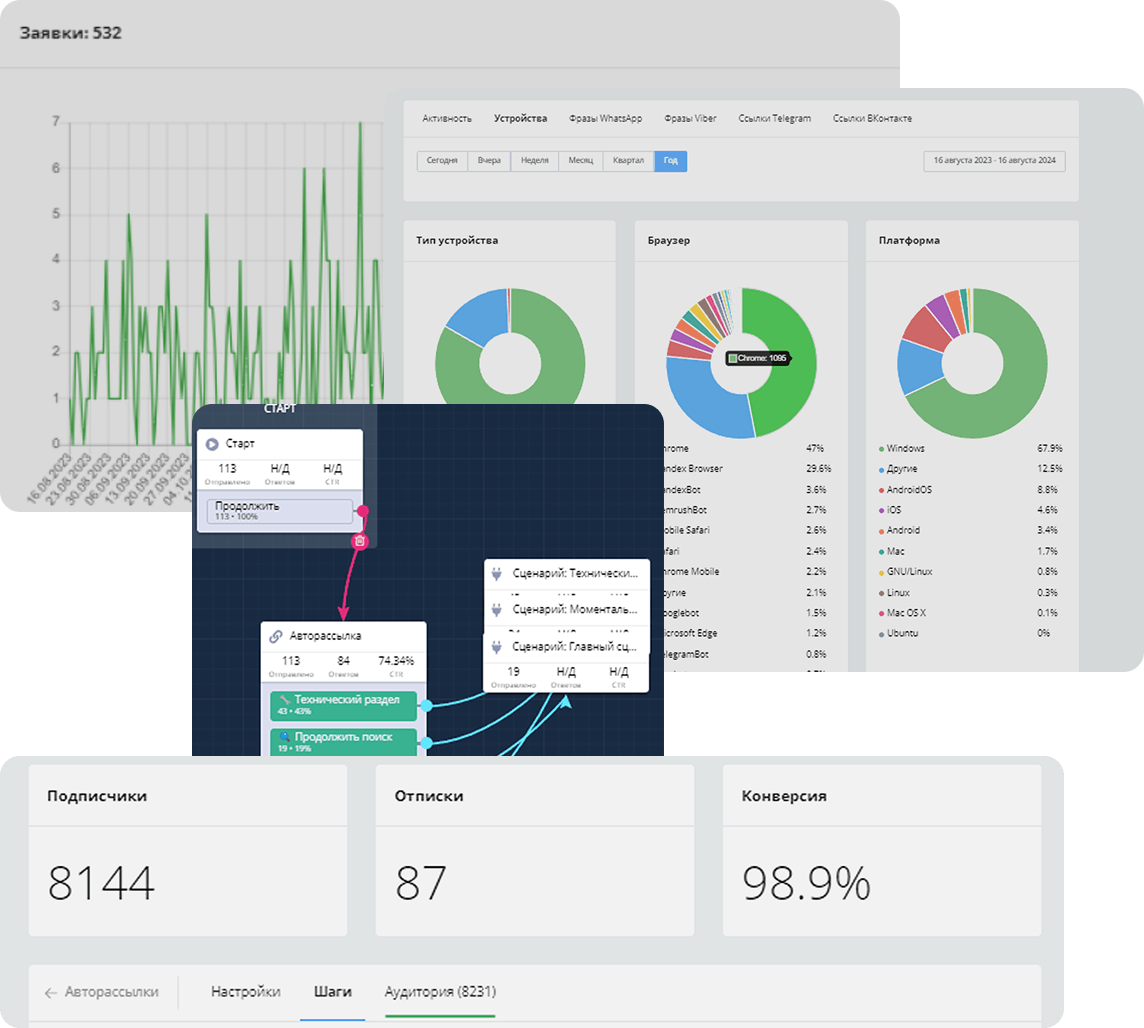Select the Год period filter
The height and width of the screenshot is (1028, 1144).
point(670,161)
